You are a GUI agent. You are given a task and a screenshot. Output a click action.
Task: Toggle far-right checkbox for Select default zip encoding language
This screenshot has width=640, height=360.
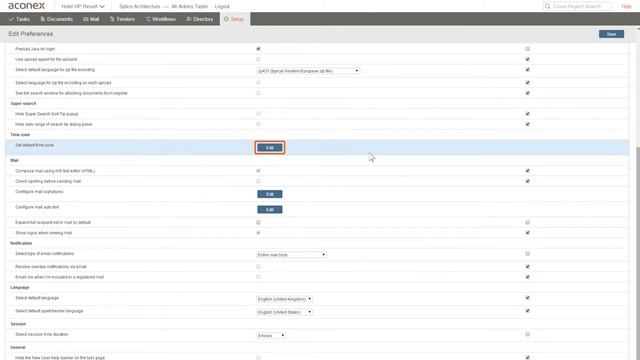pos(527,70)
